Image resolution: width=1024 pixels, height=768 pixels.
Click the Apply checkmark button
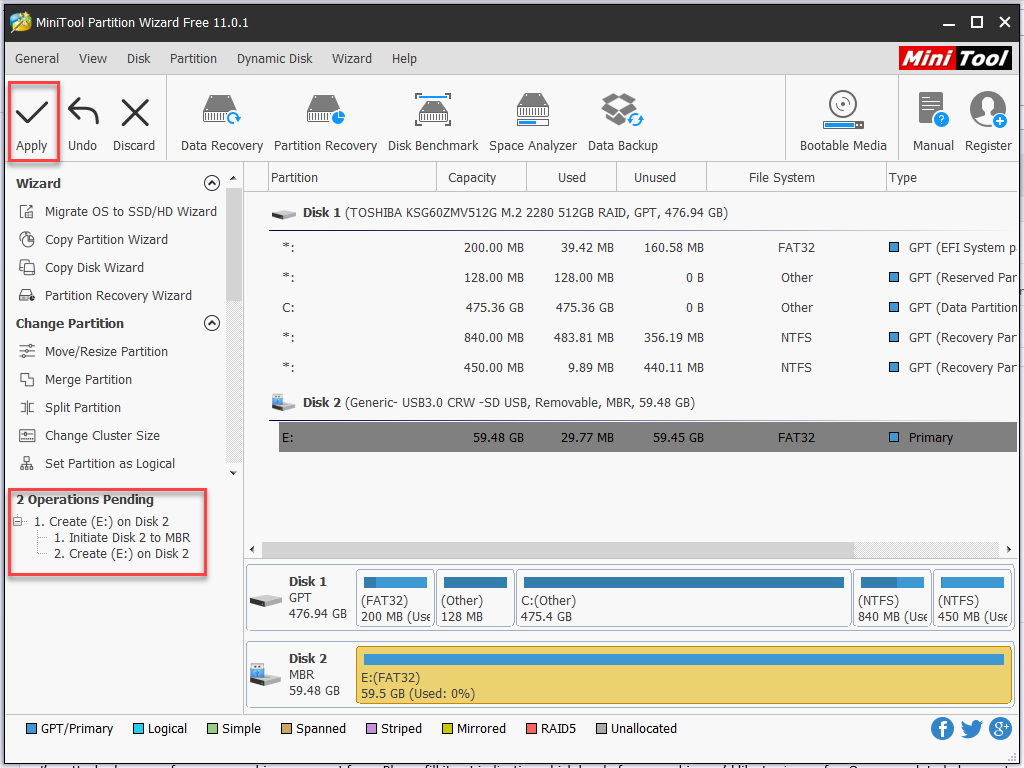[32, 122]
